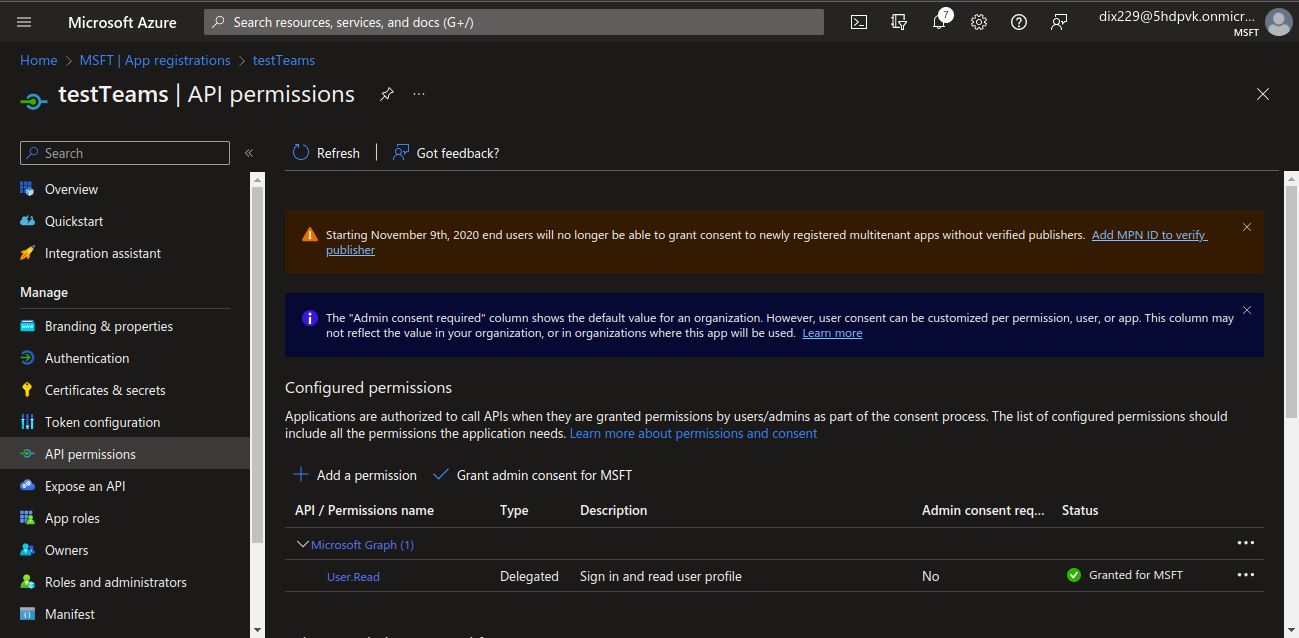Open the account avatar menu

(1278, 22)
